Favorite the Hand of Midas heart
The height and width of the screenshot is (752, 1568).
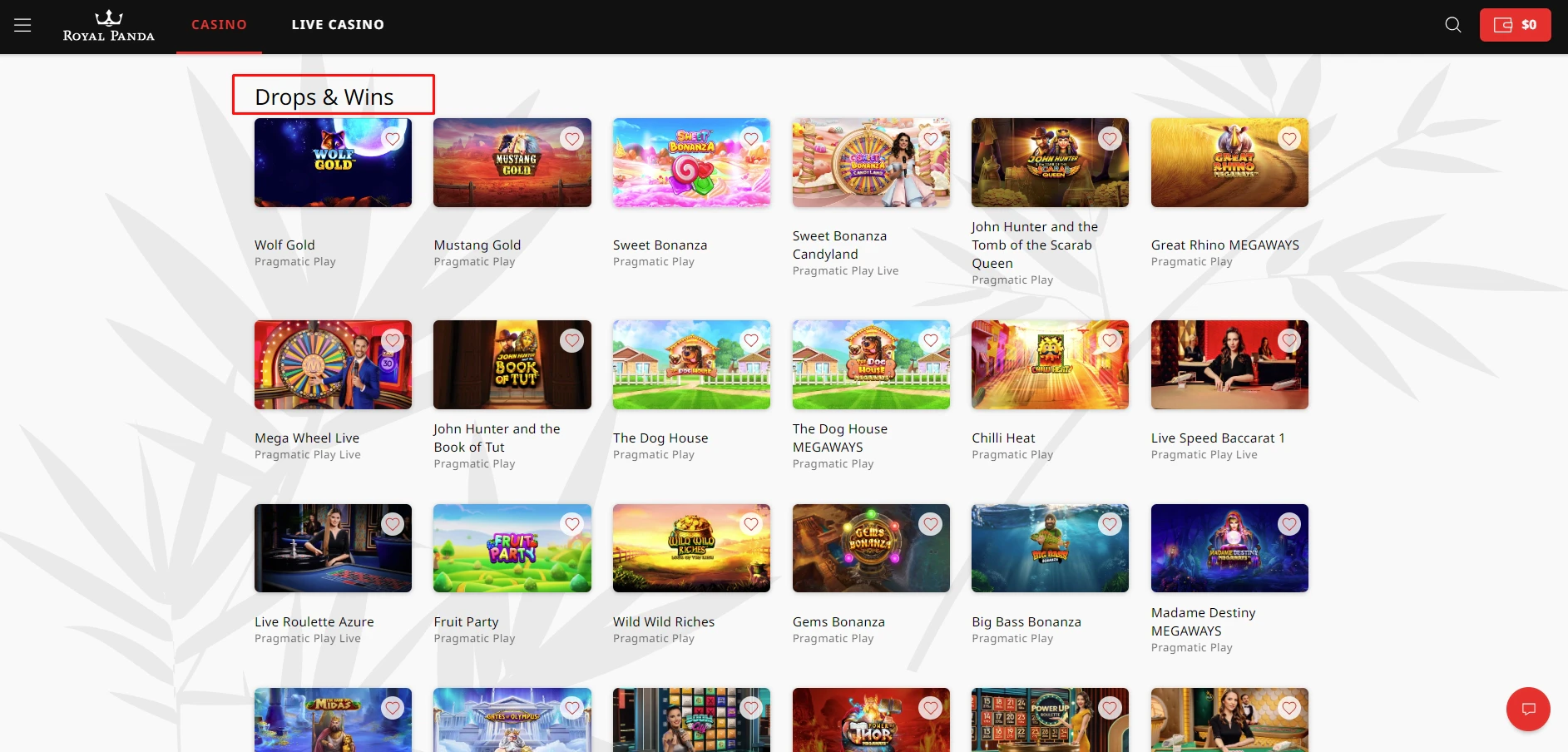tap(393, 708)
